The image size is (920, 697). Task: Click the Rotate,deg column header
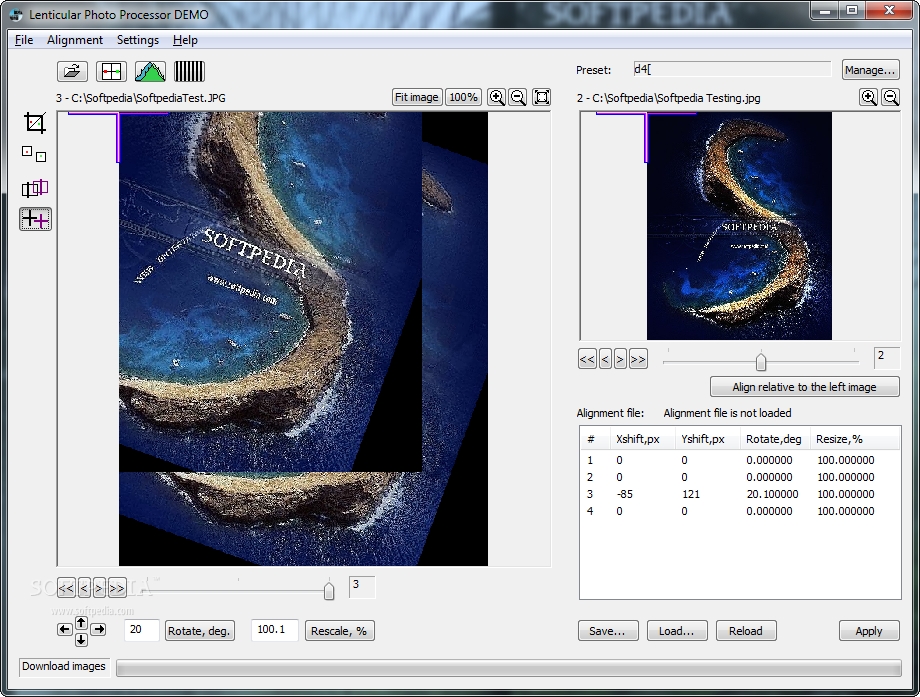774,439
